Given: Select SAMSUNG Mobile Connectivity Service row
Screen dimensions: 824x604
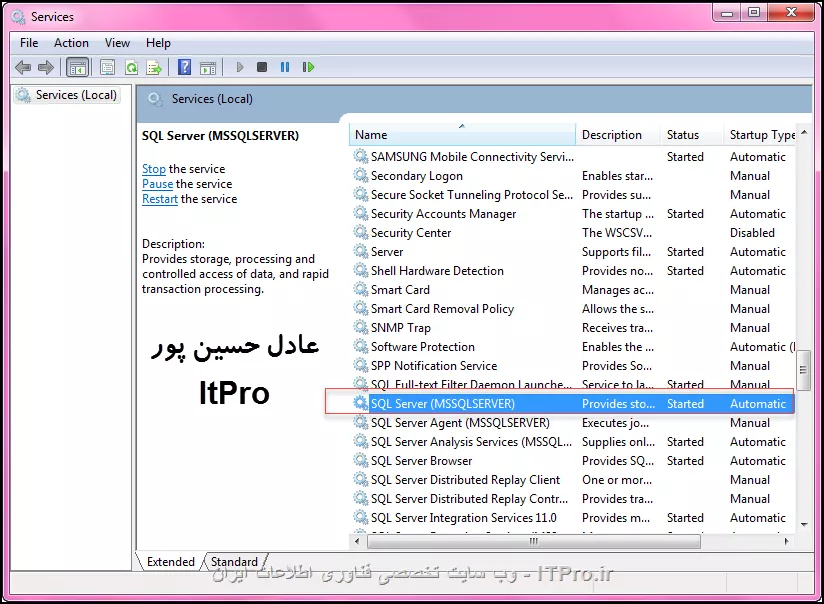Looking at the screenshot, I should pos(573,157).
